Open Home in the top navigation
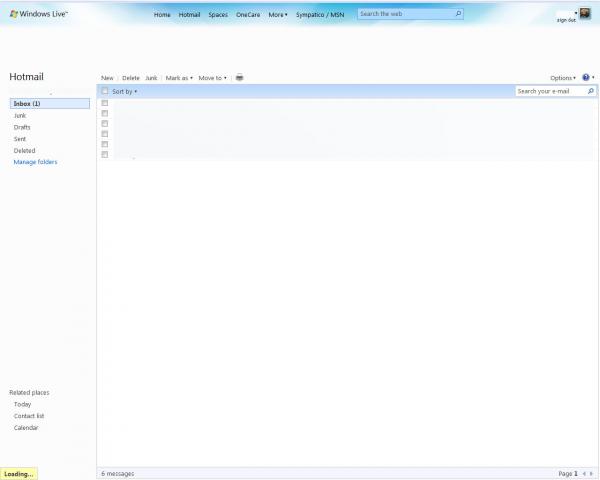This screenshot has height=480, width=600. (162, 15)
